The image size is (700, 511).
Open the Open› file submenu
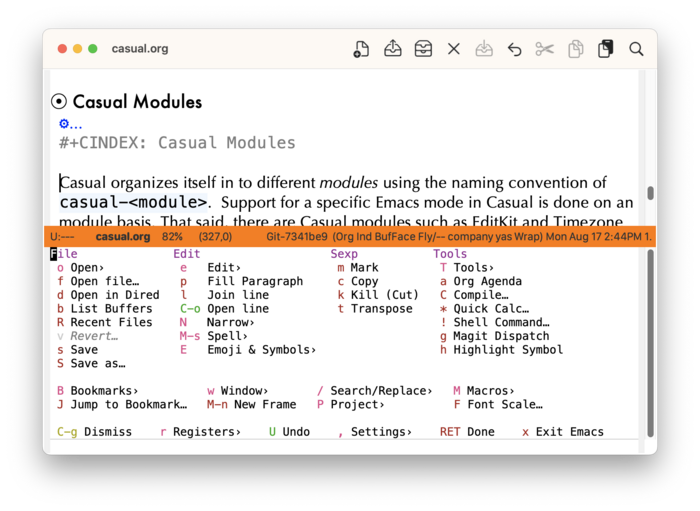tap(80, 267)
